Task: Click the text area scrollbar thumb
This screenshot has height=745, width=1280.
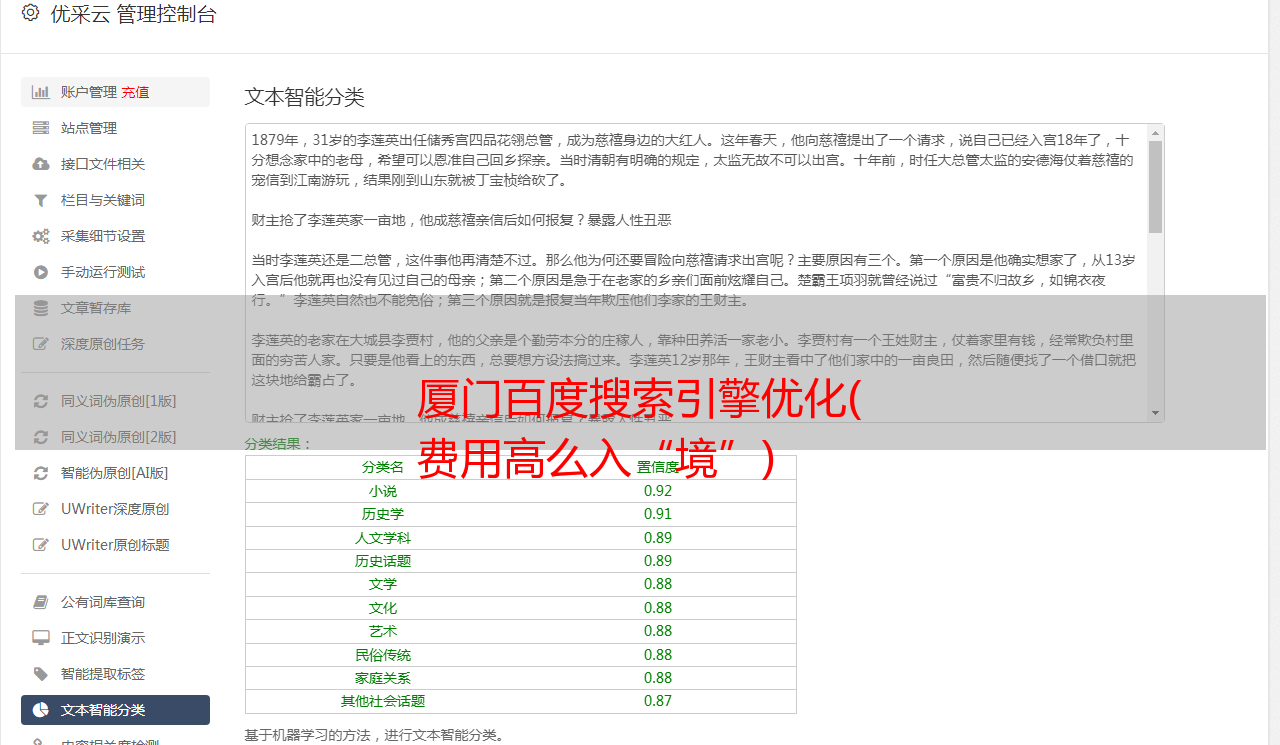Action: click(1156, 186)
